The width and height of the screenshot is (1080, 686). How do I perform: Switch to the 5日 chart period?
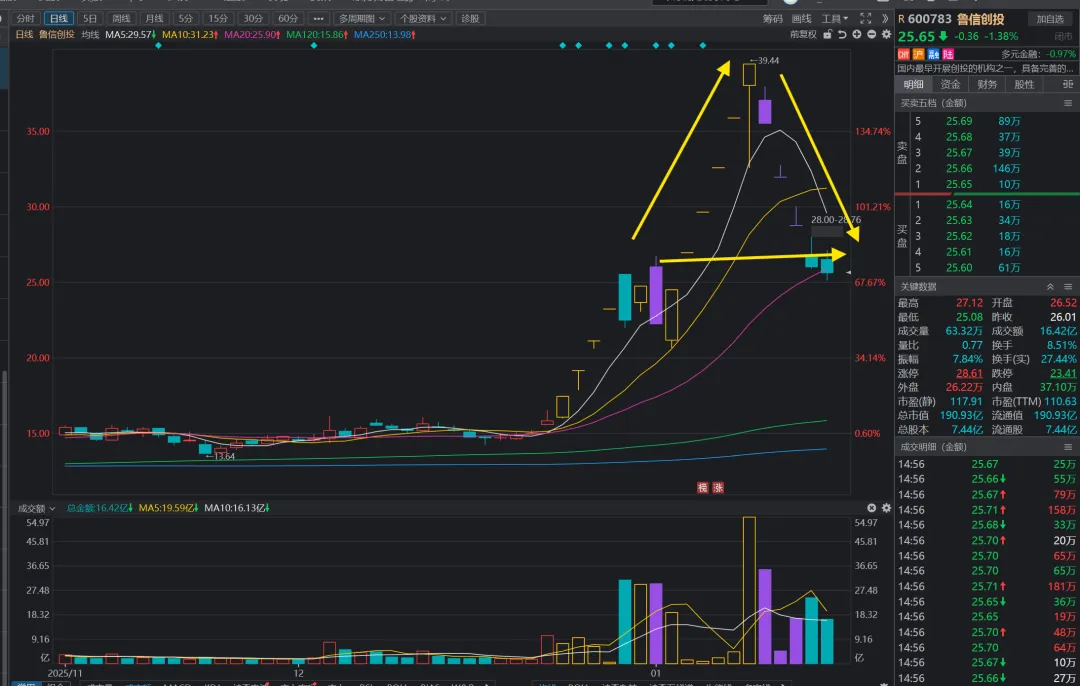90,19
